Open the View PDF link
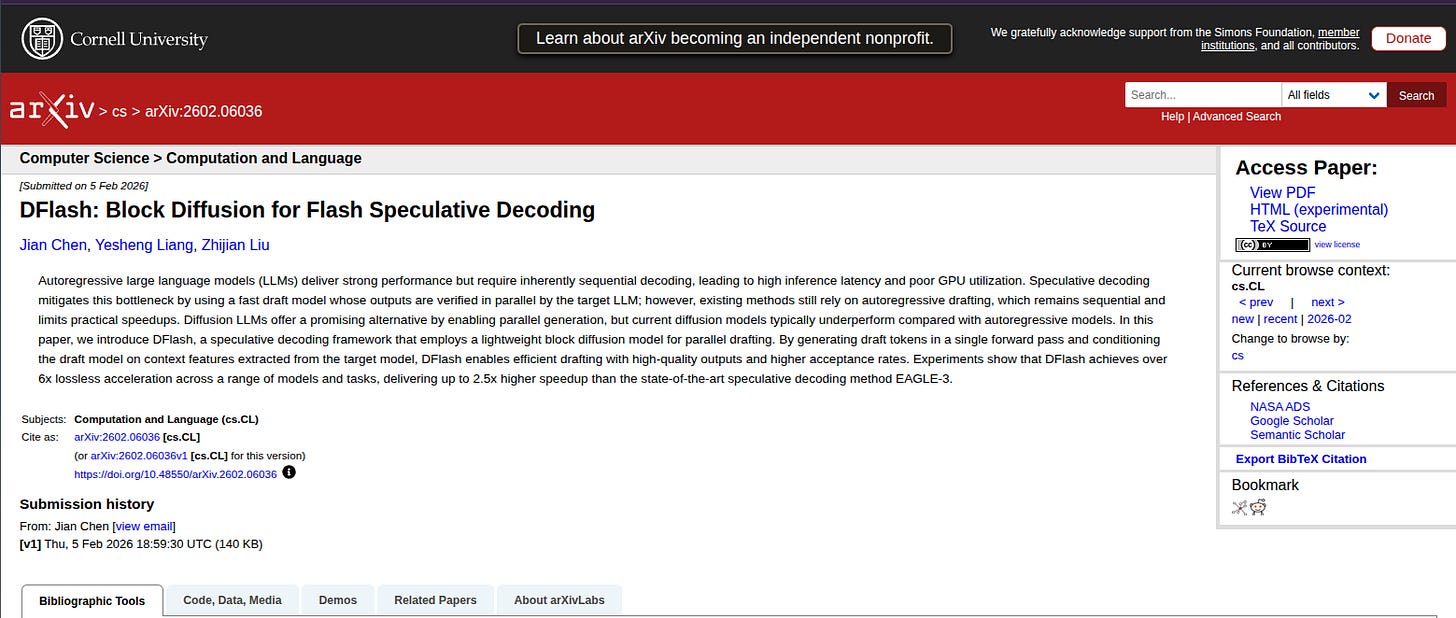The image size is (1456, 618). point(1282,193)
